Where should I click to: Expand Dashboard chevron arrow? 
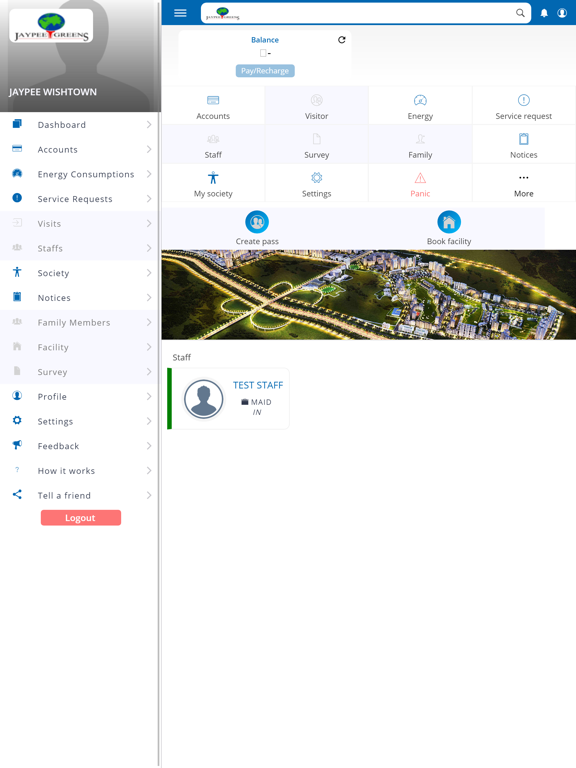[x=149, y=125]
